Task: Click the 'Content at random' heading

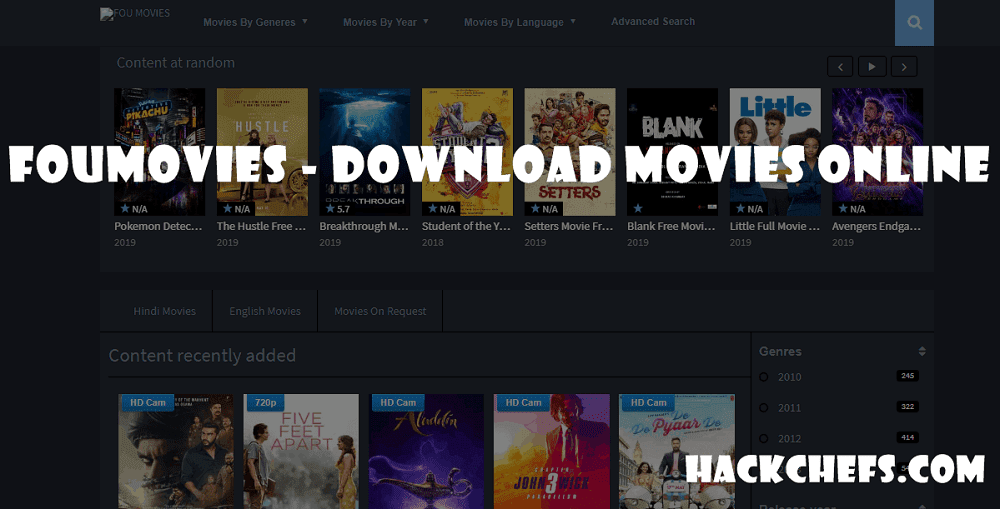Action: 175,63
